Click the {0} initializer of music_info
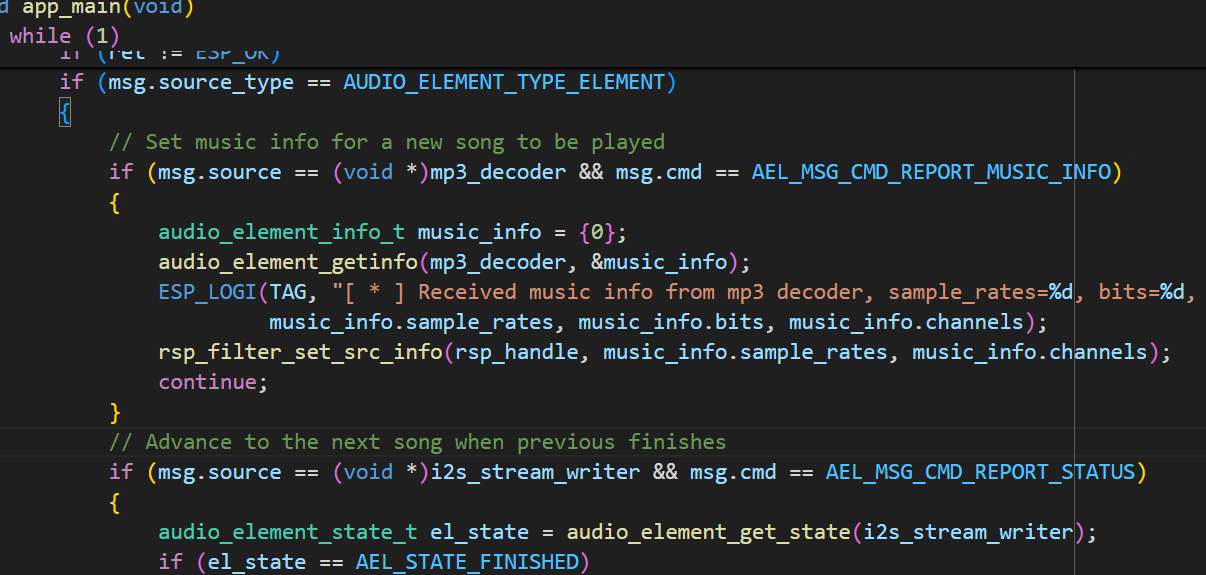The height and width of the screenshot is (575, 1206). click(x=597, y=232)
